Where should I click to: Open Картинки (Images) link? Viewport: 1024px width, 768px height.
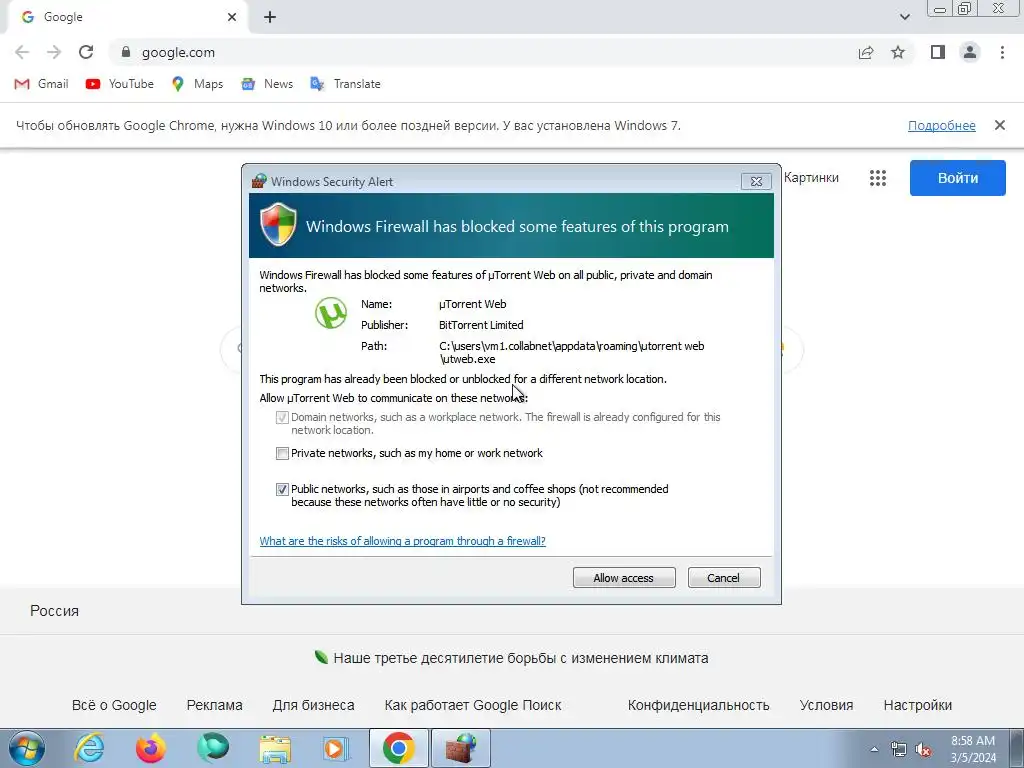811,178
